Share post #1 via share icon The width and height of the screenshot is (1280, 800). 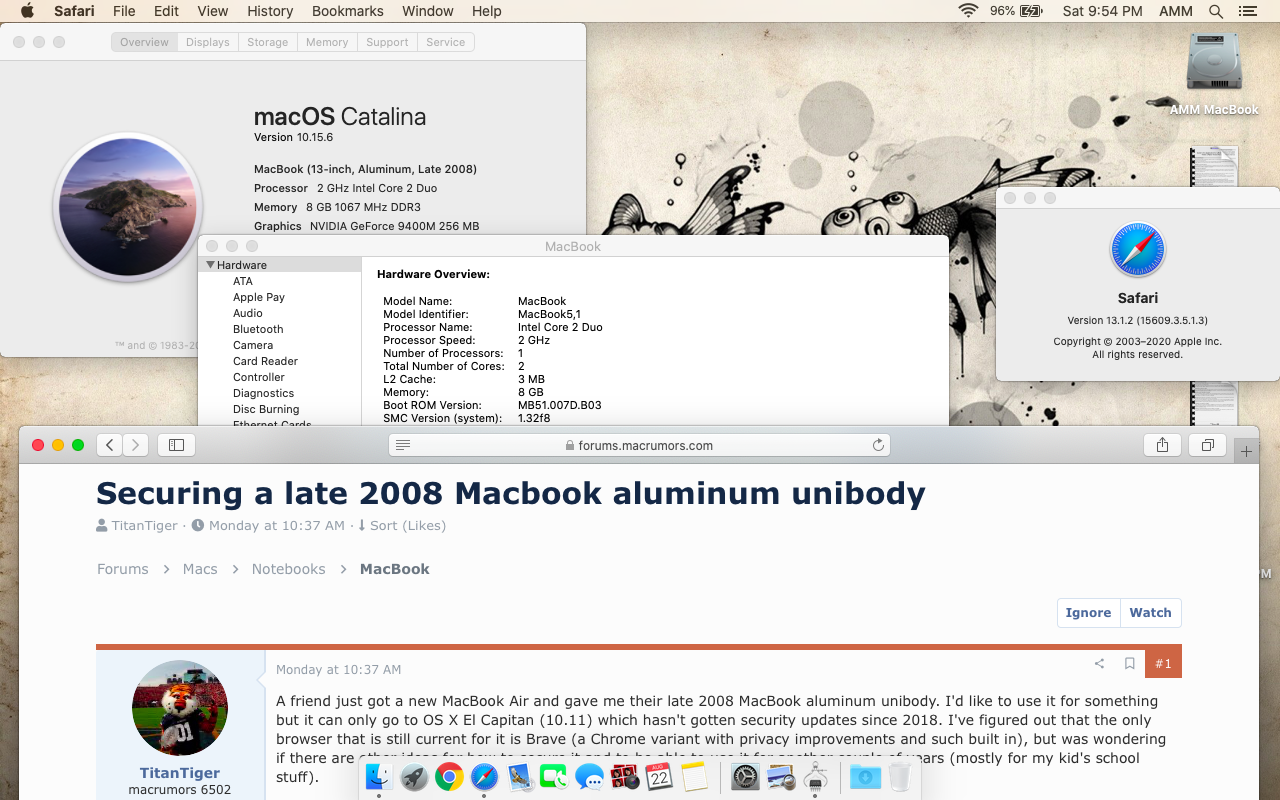[x=1099, y=663]
